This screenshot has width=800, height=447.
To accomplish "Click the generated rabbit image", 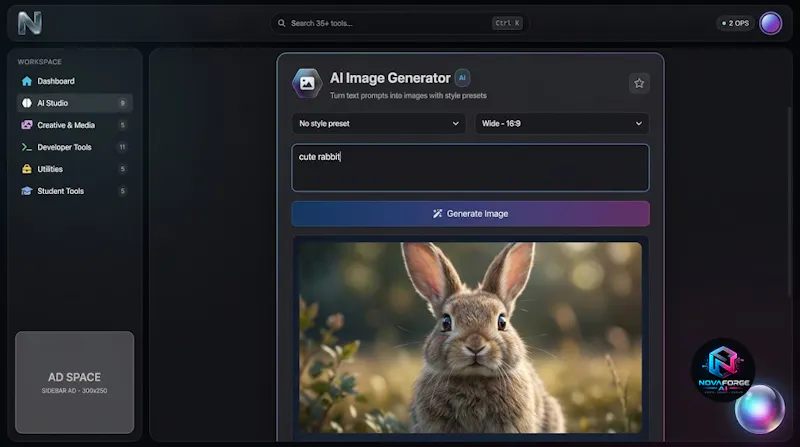I will (x=470, y=337).
